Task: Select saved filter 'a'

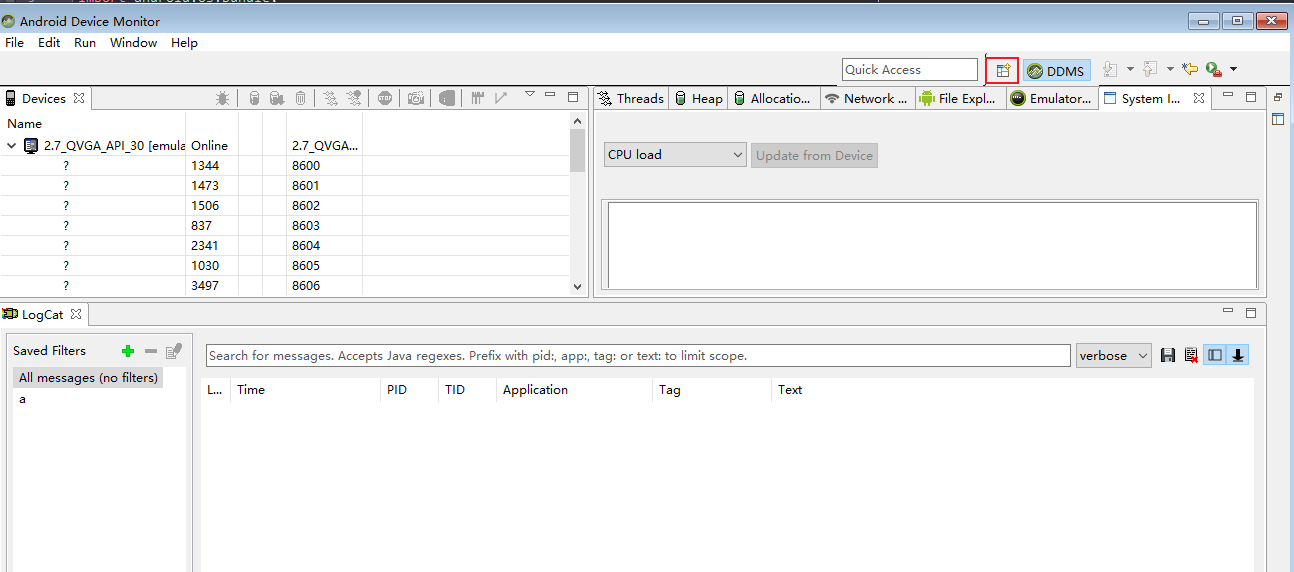Action: point(22,399)
